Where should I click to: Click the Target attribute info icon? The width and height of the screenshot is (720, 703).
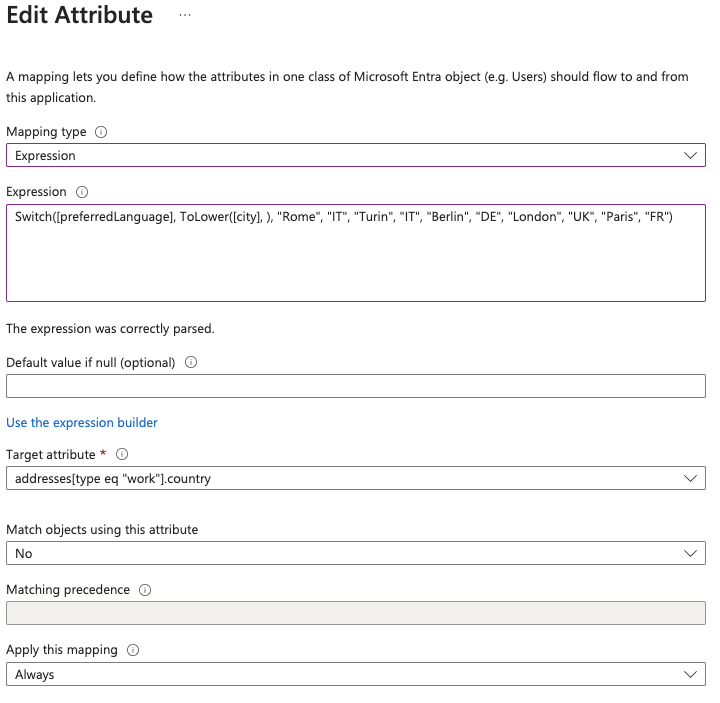(x=122, y=454)
